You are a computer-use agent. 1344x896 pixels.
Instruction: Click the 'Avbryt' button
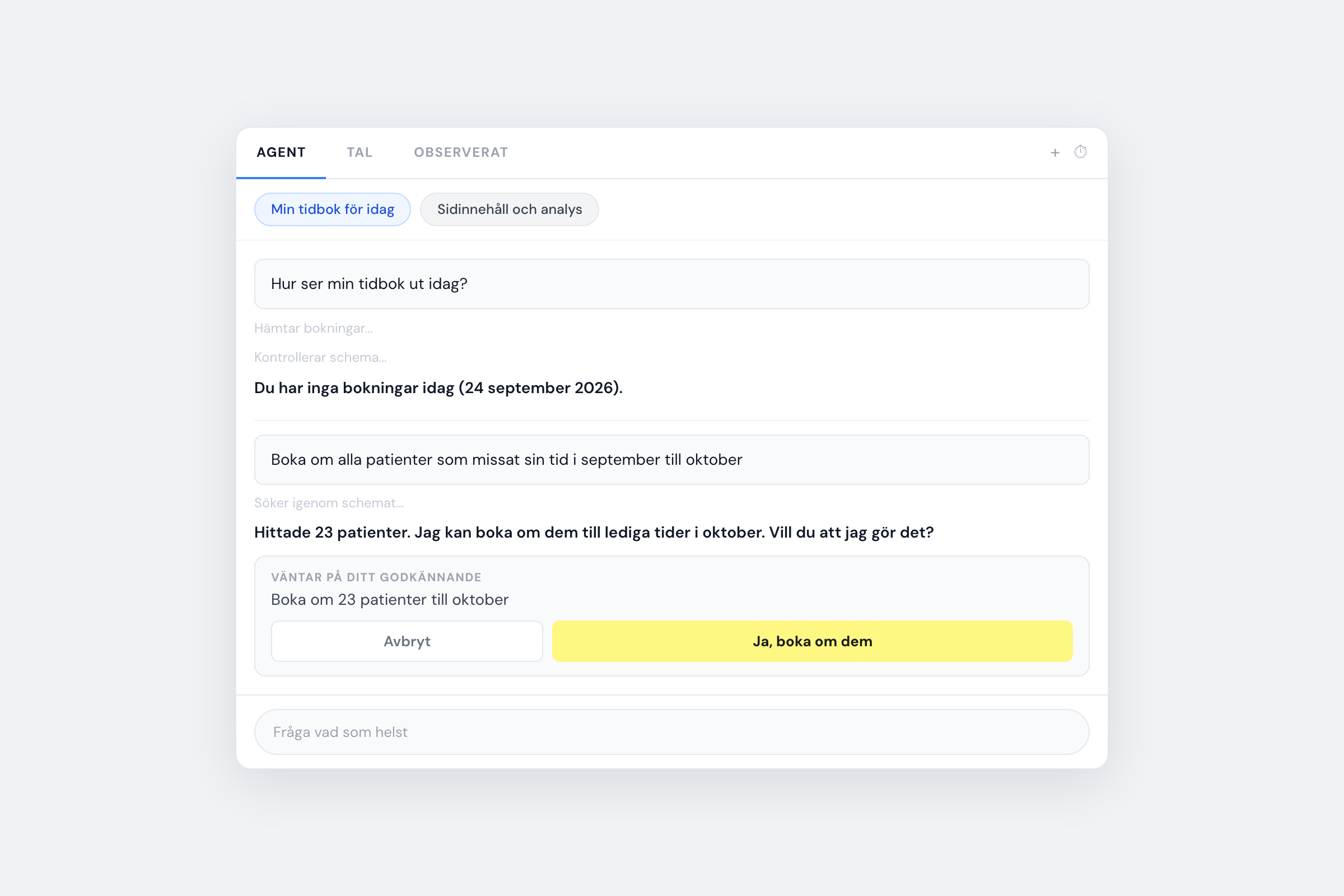407,641
